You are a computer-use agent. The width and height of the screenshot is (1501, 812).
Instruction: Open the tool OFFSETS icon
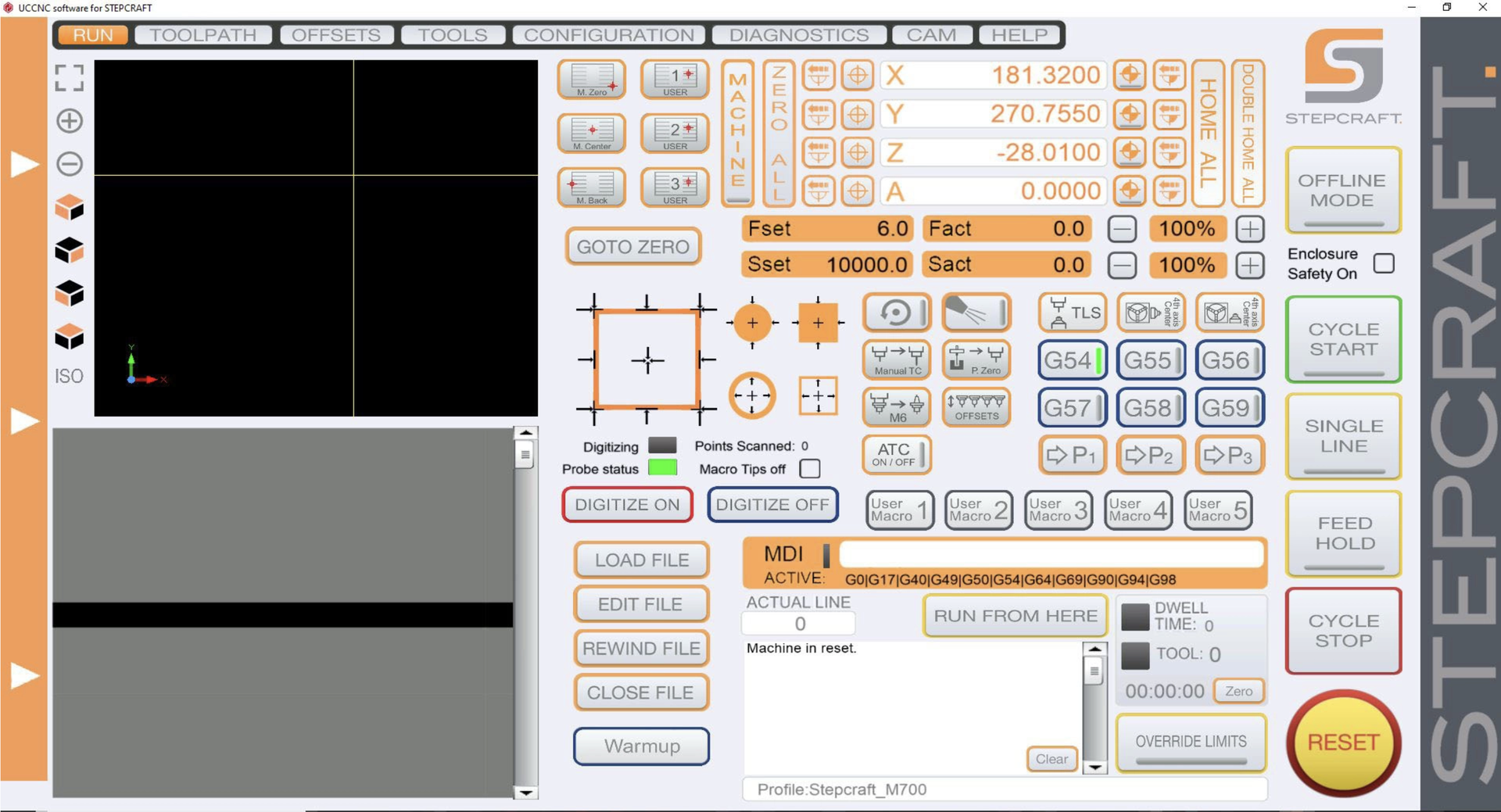click(x=976, y=407)
